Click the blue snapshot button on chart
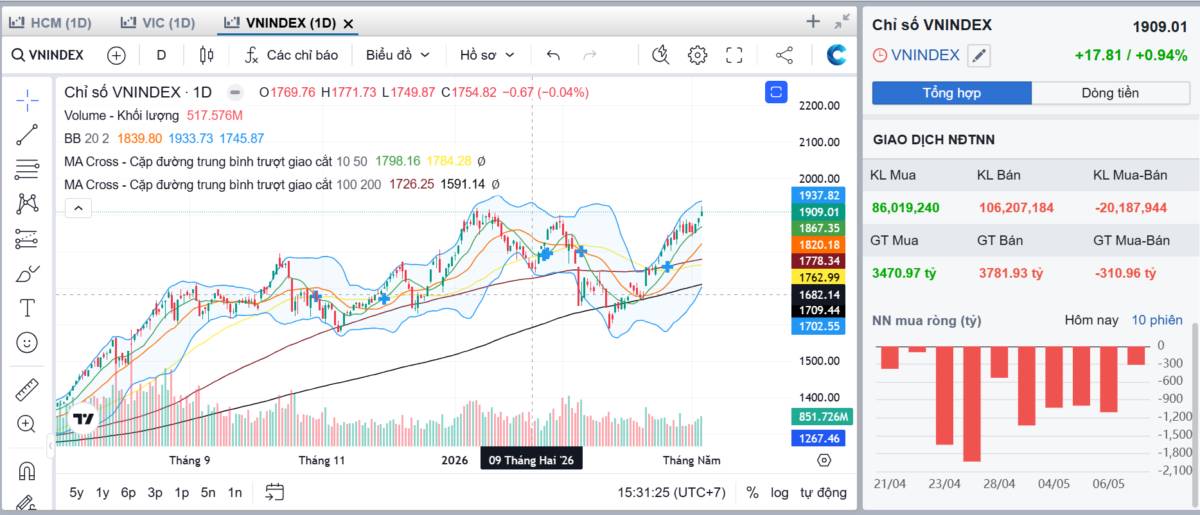The height and width of the screenshot is (515, 1200). click(x=776, y=92)
